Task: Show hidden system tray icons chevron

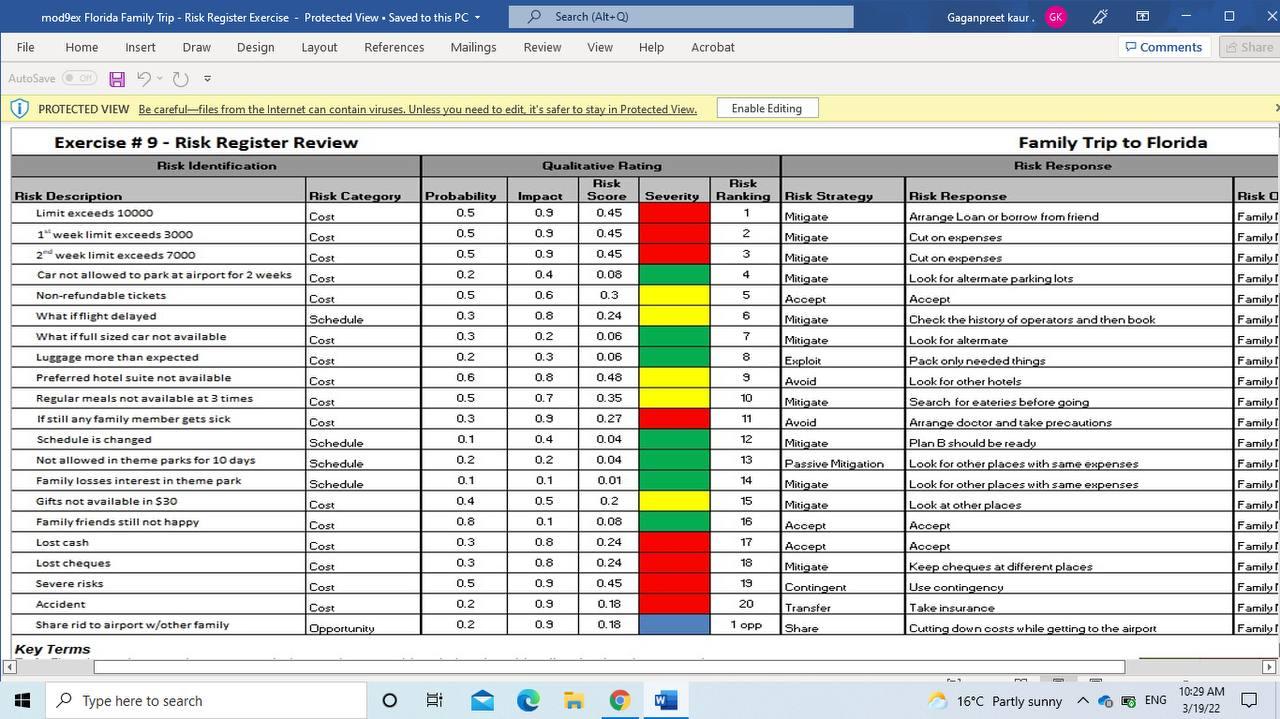Action: (1083, 701)
